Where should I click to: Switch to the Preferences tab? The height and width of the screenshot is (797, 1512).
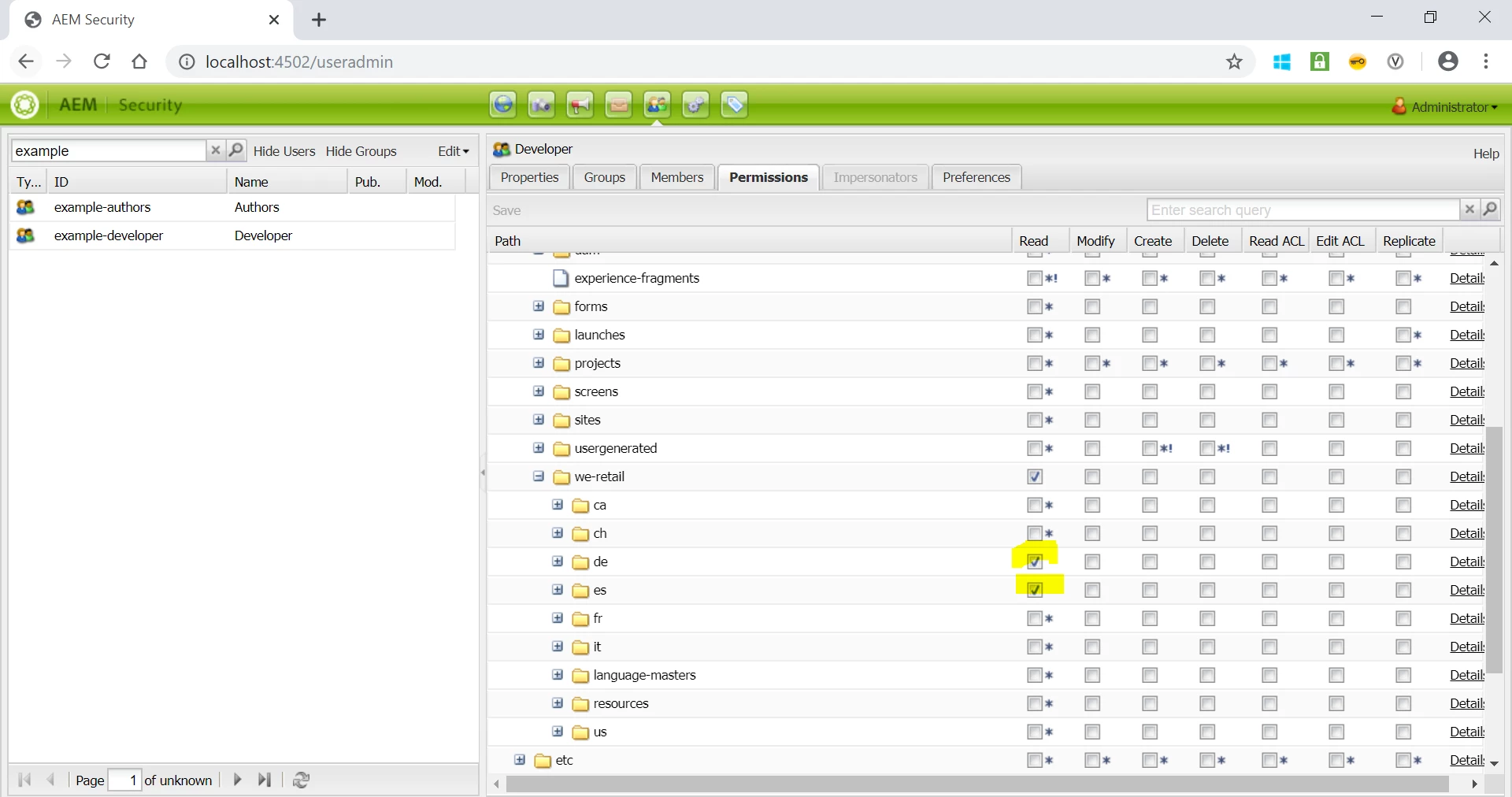(x=976, y=178)
